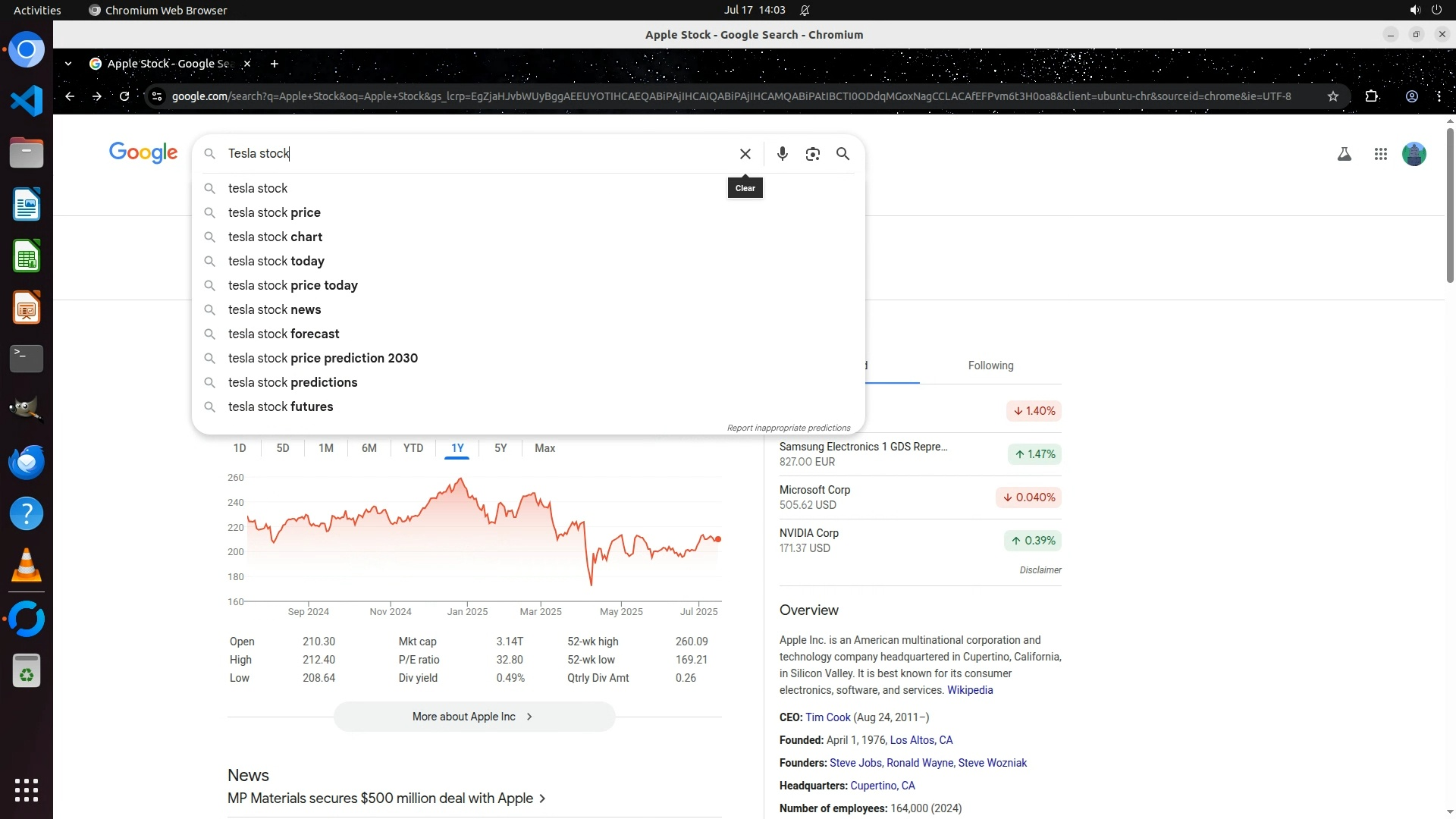
Task: Switch chart range to 6M
Action: 369,448
